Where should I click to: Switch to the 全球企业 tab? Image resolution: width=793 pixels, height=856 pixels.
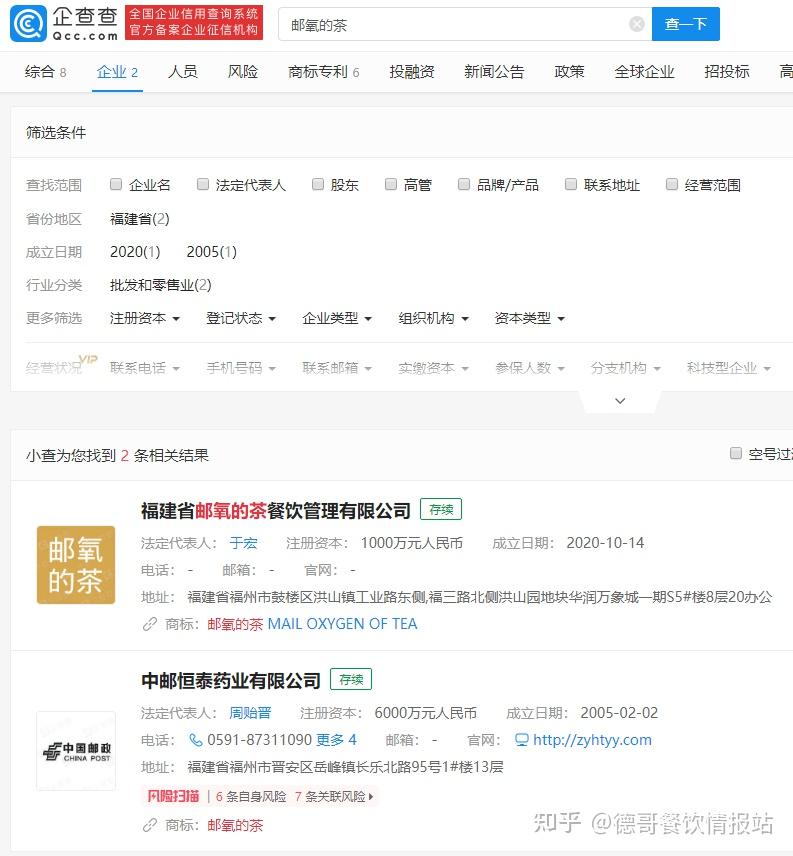click(x=645, y=72)
